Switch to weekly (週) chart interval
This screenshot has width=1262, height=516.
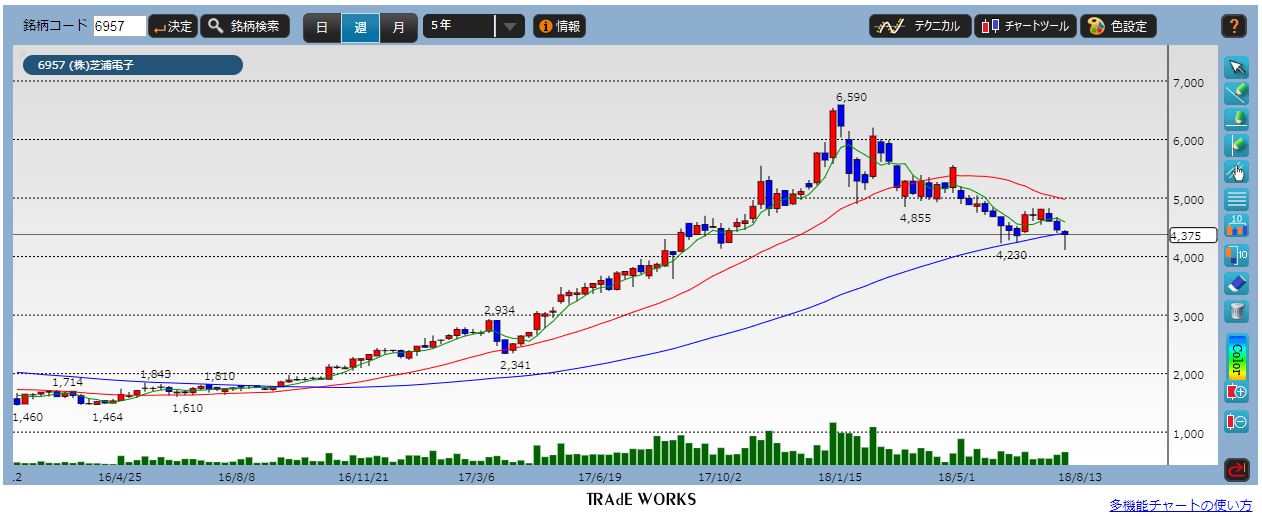click(360, 27)
